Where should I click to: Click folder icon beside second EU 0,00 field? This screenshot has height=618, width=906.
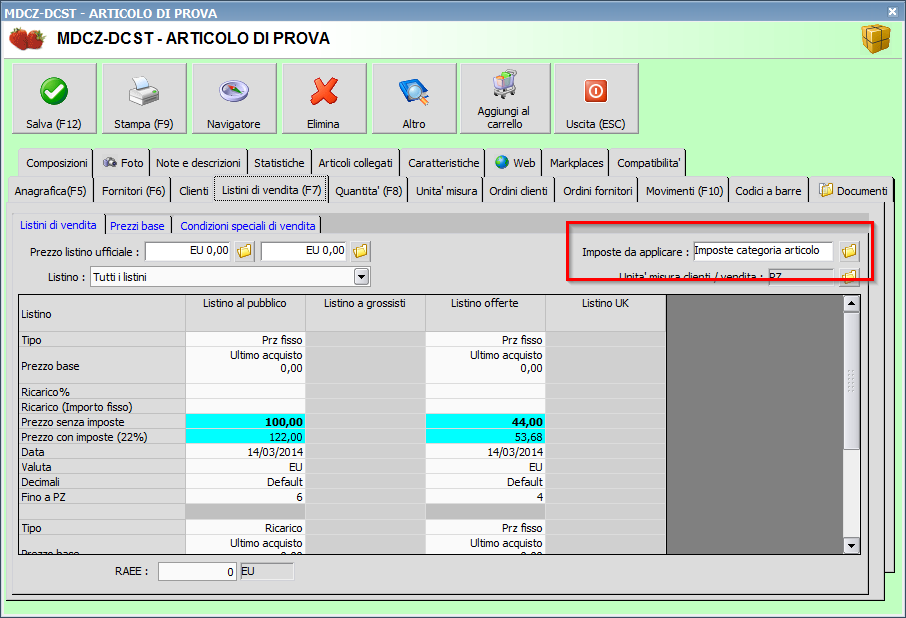tap(361, 251)
